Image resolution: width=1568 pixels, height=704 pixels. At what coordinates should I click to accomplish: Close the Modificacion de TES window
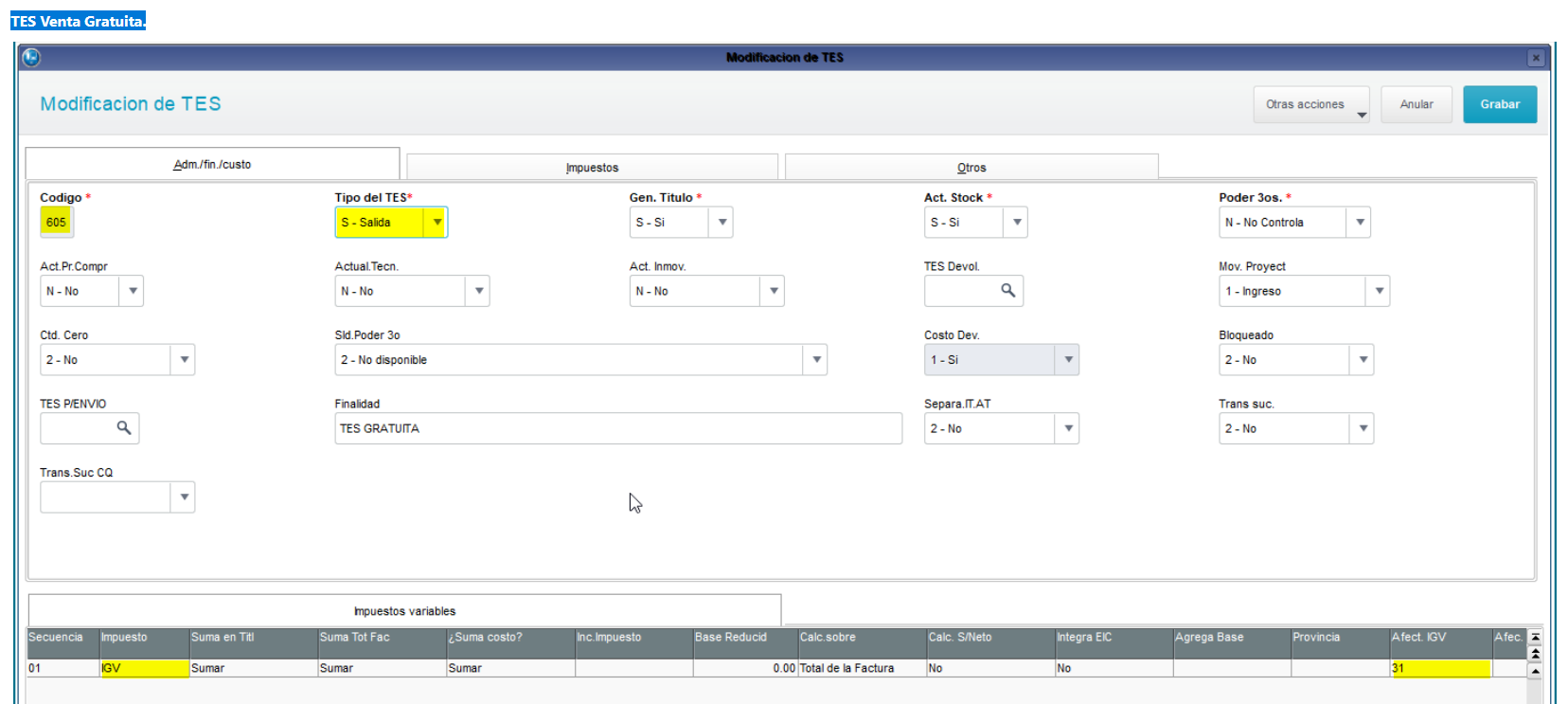click(x=1536, y=58)
